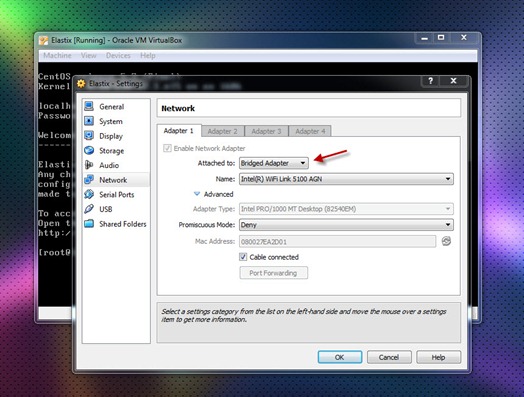Click the Audio speaker icon
This screenshot has width=524, height=397.
[89, 165]
